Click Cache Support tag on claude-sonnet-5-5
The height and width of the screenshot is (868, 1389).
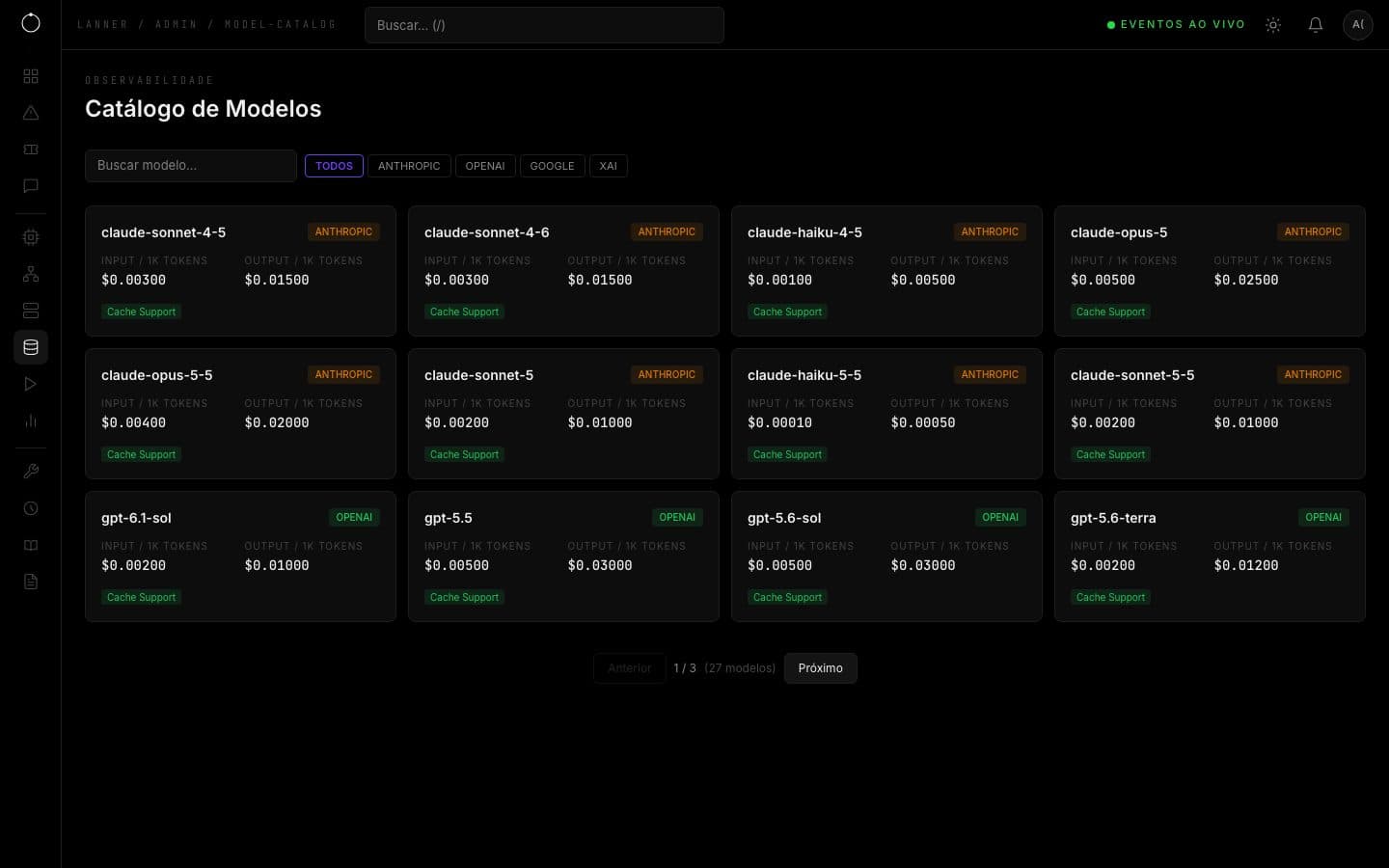pos(1110,454)
